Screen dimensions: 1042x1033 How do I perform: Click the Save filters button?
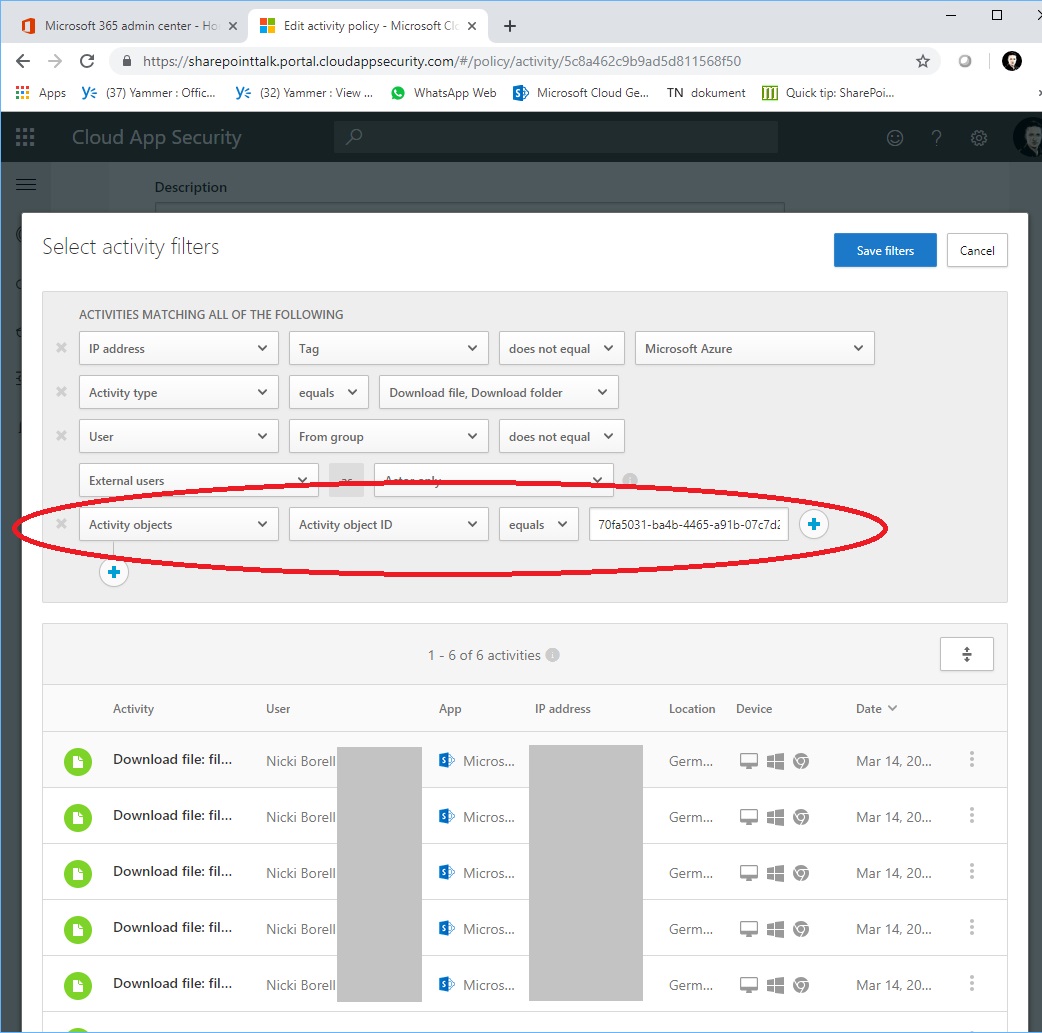(x=884, y=250)
